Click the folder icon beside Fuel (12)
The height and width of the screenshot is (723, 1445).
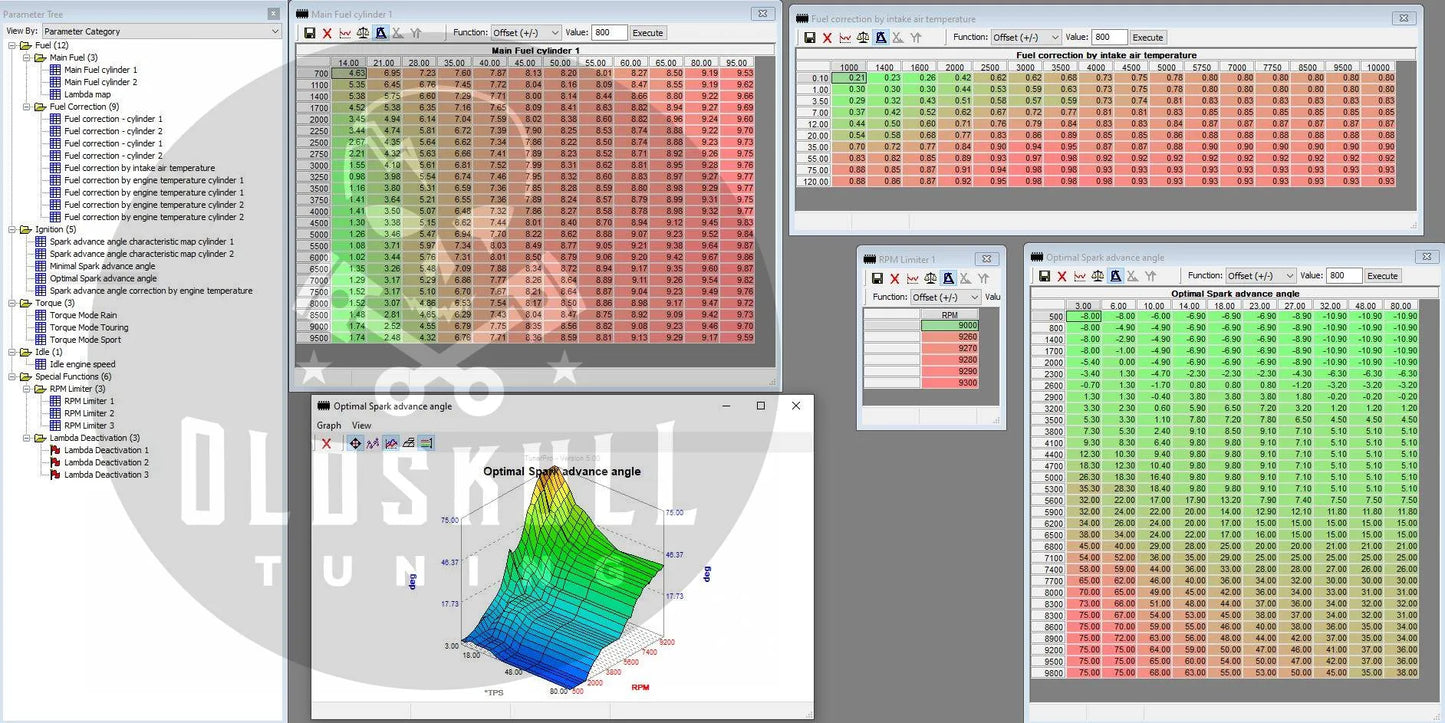click(x=26, y=46)
